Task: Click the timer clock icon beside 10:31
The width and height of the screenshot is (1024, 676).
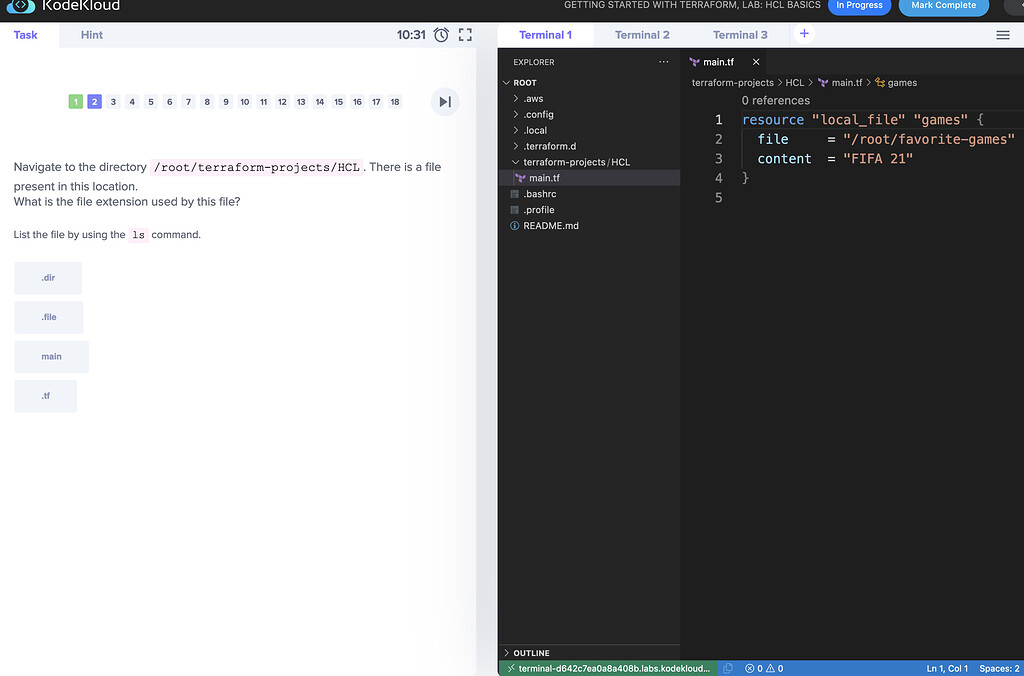Action: click(441, 34)
